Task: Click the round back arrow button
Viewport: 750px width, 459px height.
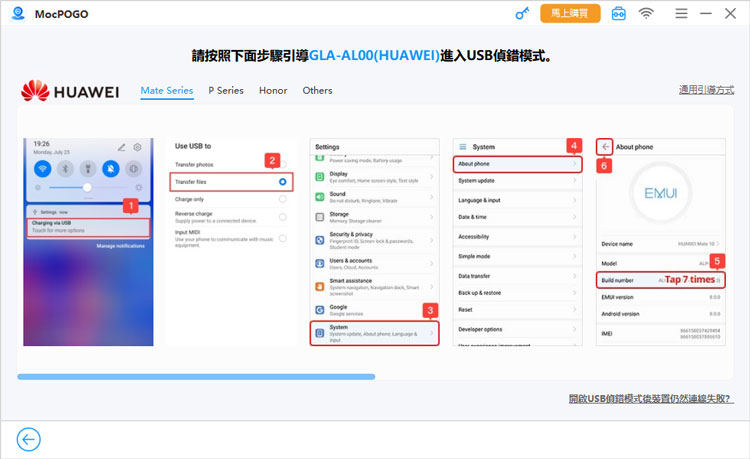Action: (29, 439)
